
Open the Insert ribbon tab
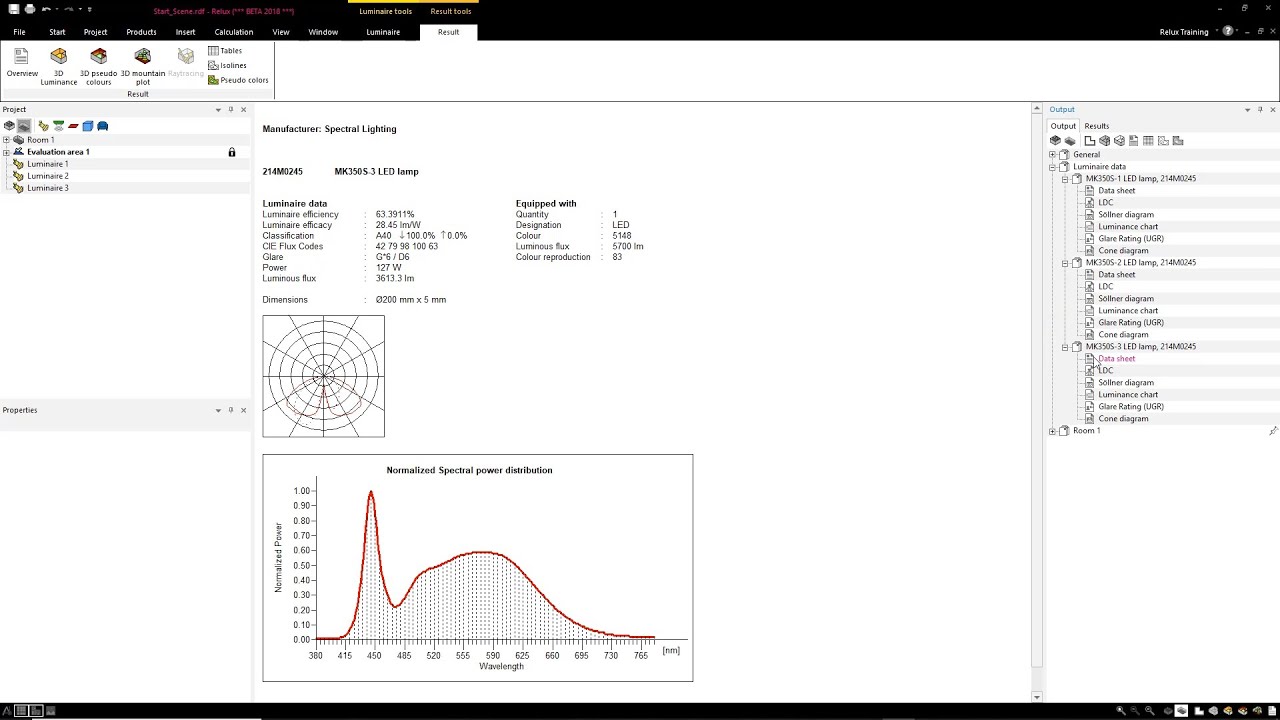(x=185, y=32)
